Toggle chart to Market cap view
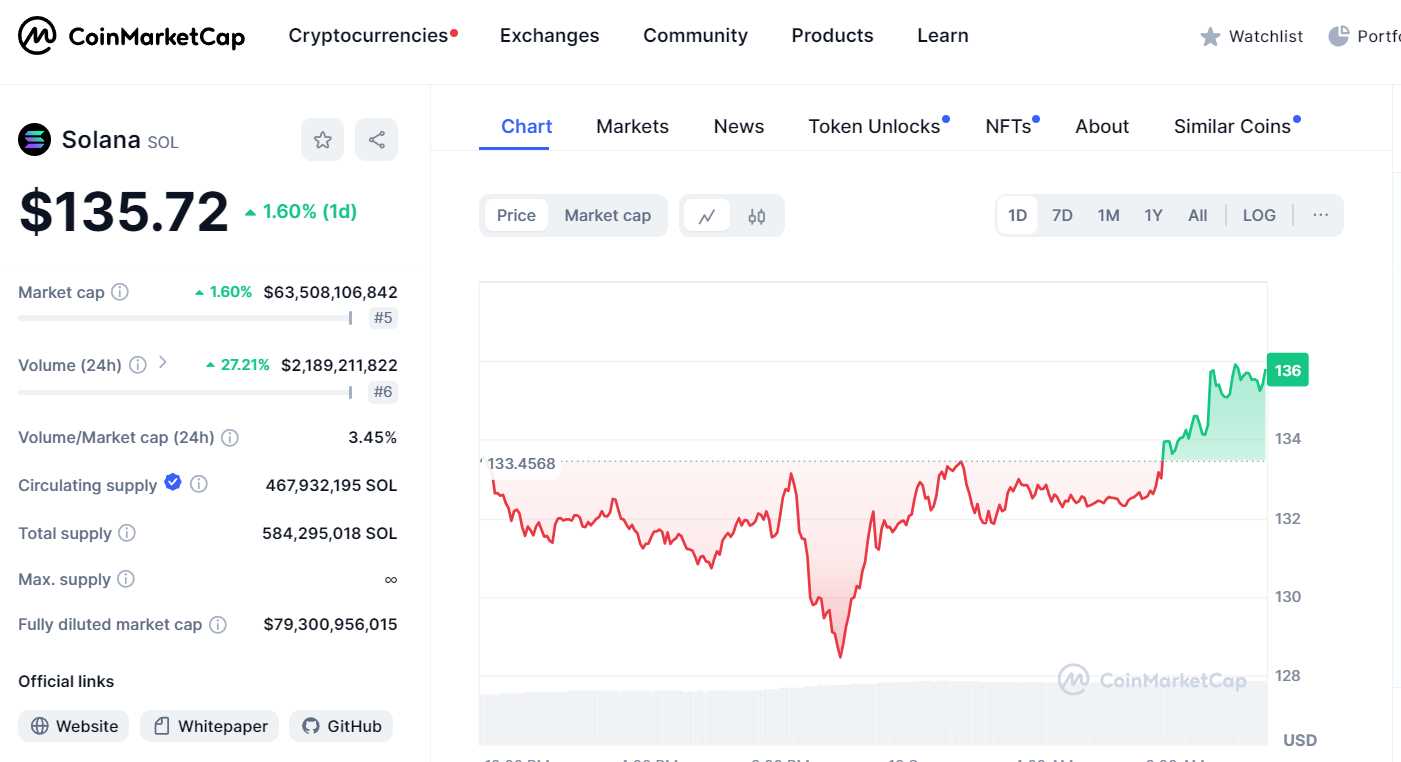Viewport: 1401px width, 762px height. point(607,215)
